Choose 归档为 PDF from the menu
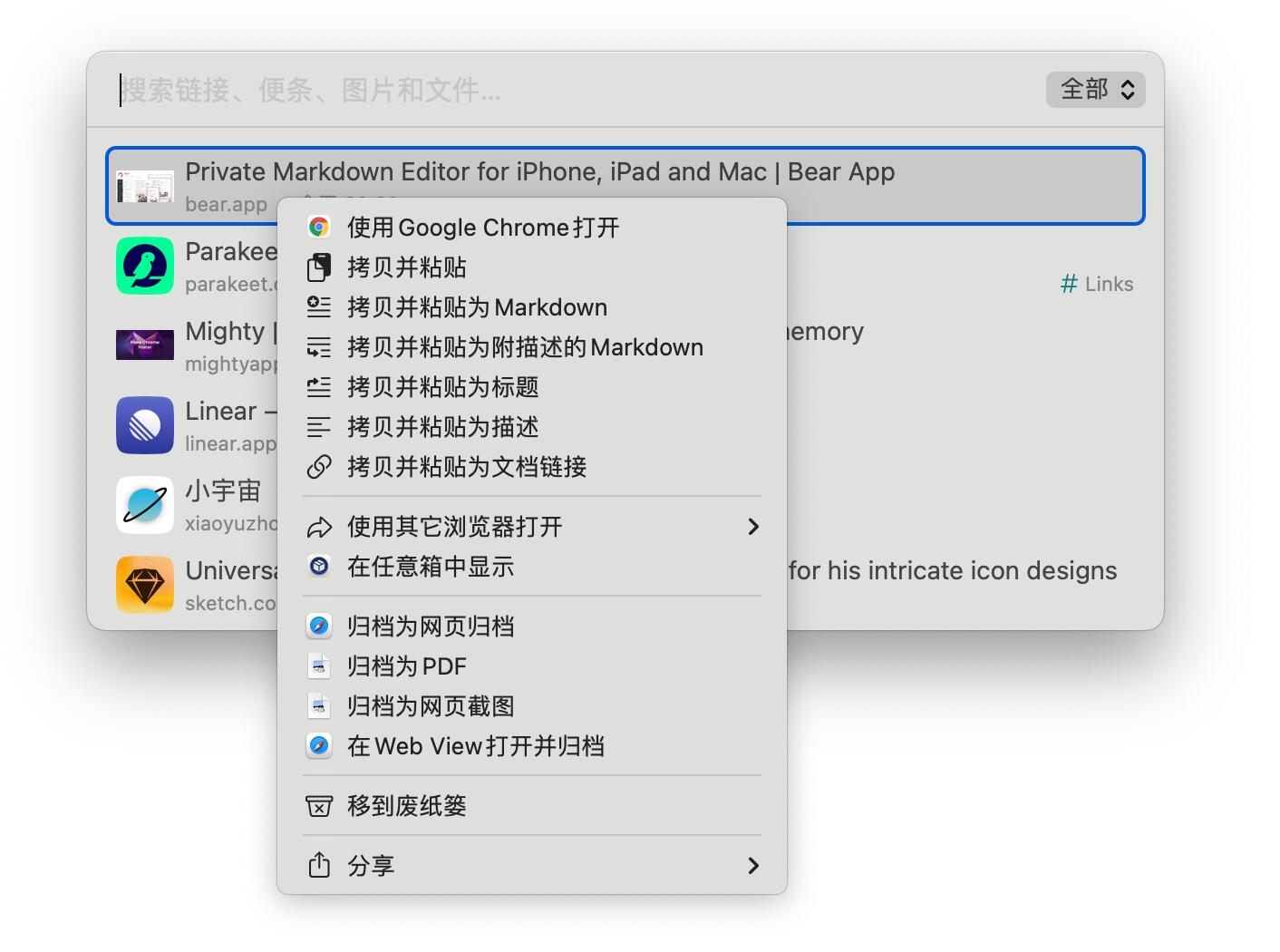1280x952 pixels. point(407,666)
